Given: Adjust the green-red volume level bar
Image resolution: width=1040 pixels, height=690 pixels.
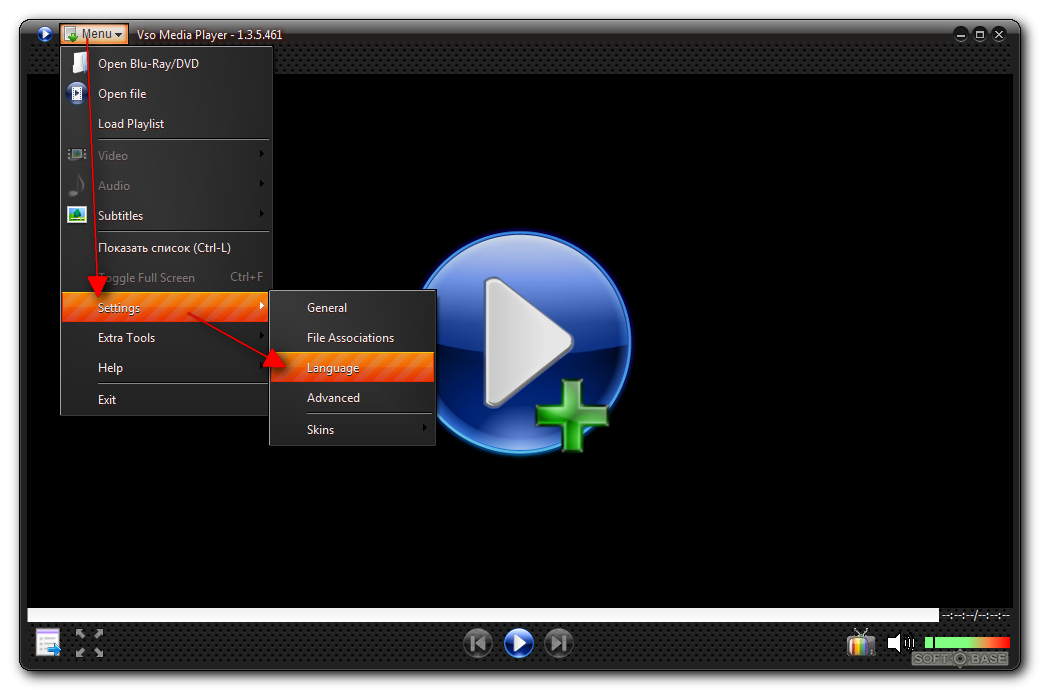Looking at the screenshot, I should (966, 643).
